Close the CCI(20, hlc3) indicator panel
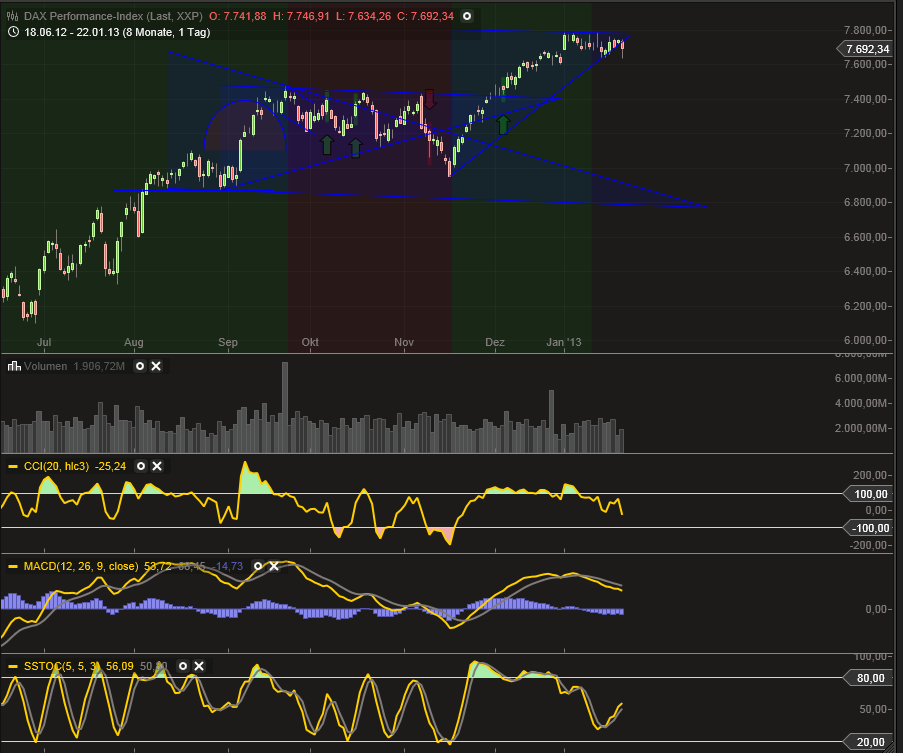Image resolution: width=903 pixels, height=753 pixels. 157,466
